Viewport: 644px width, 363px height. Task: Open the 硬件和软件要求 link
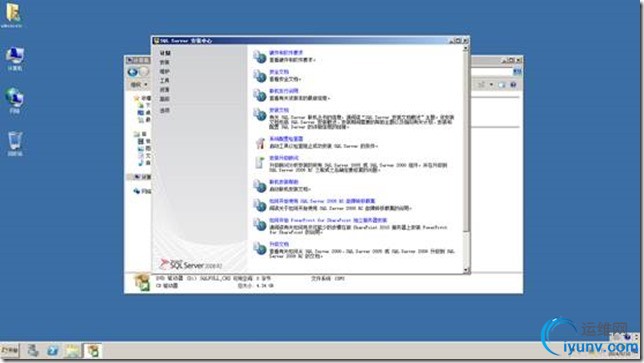286,53
